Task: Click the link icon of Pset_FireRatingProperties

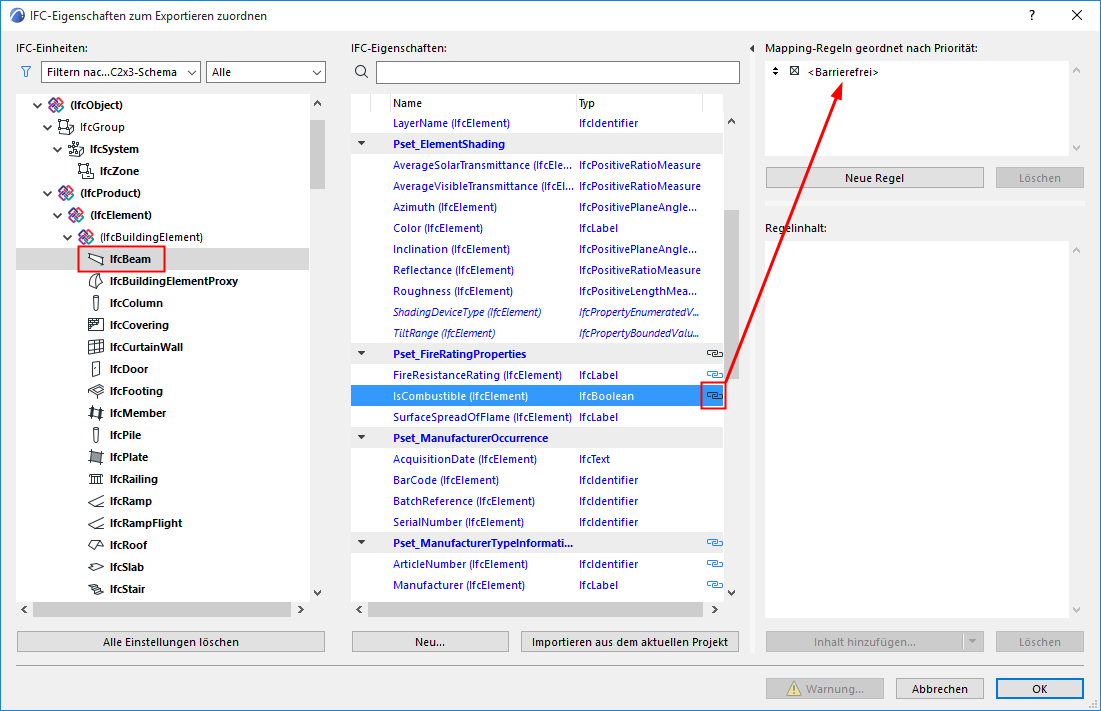Action: 714,354
